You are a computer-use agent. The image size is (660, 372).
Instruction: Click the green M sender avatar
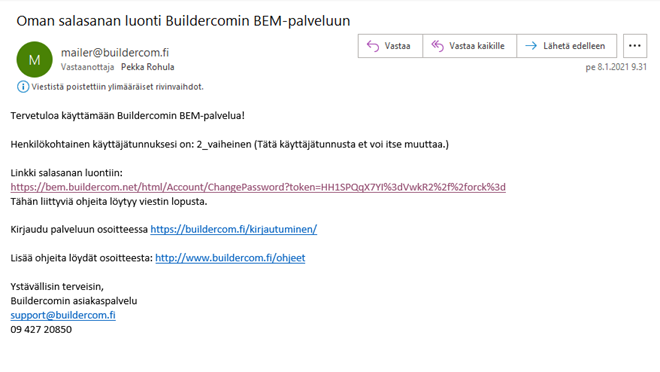point(35,59)
